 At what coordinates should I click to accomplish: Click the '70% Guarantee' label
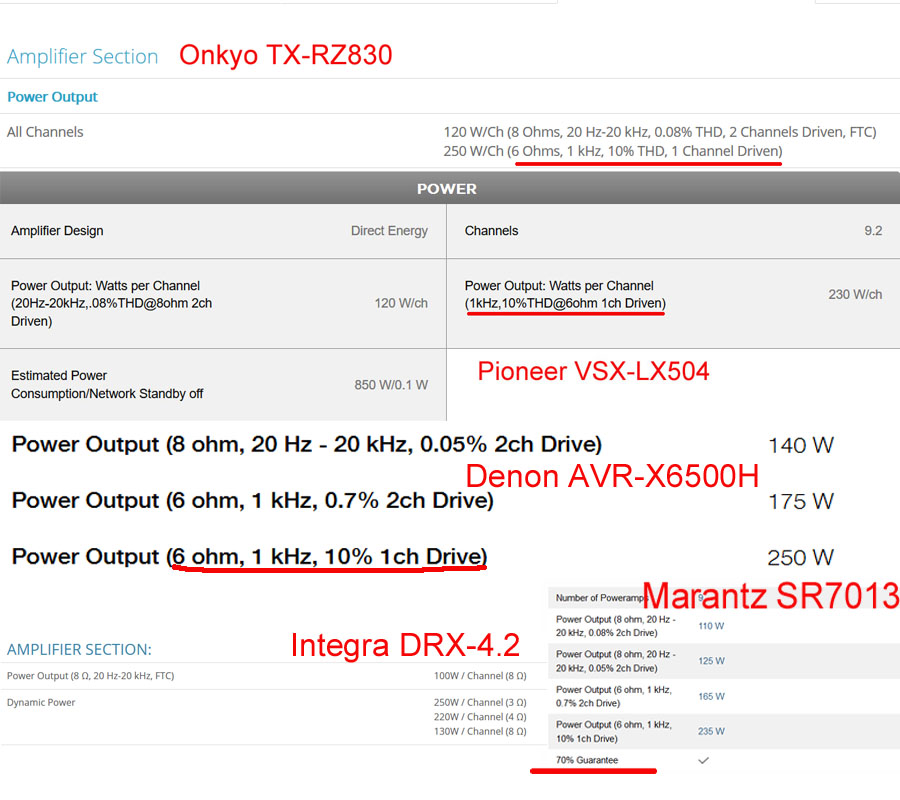tap(587, 760)
